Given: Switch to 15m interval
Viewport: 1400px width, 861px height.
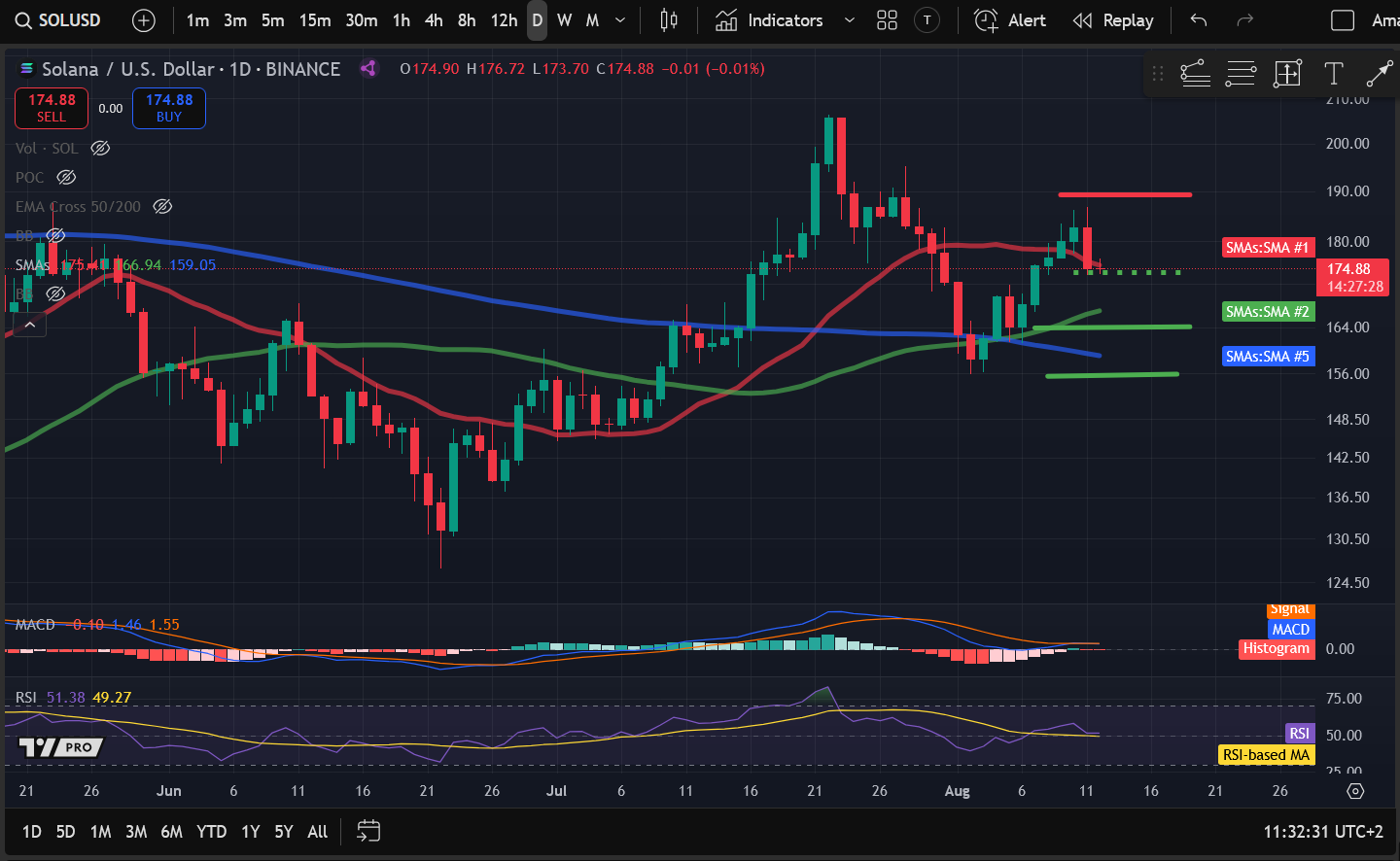Looking at the screenshot, I should (x=315, y=20).
